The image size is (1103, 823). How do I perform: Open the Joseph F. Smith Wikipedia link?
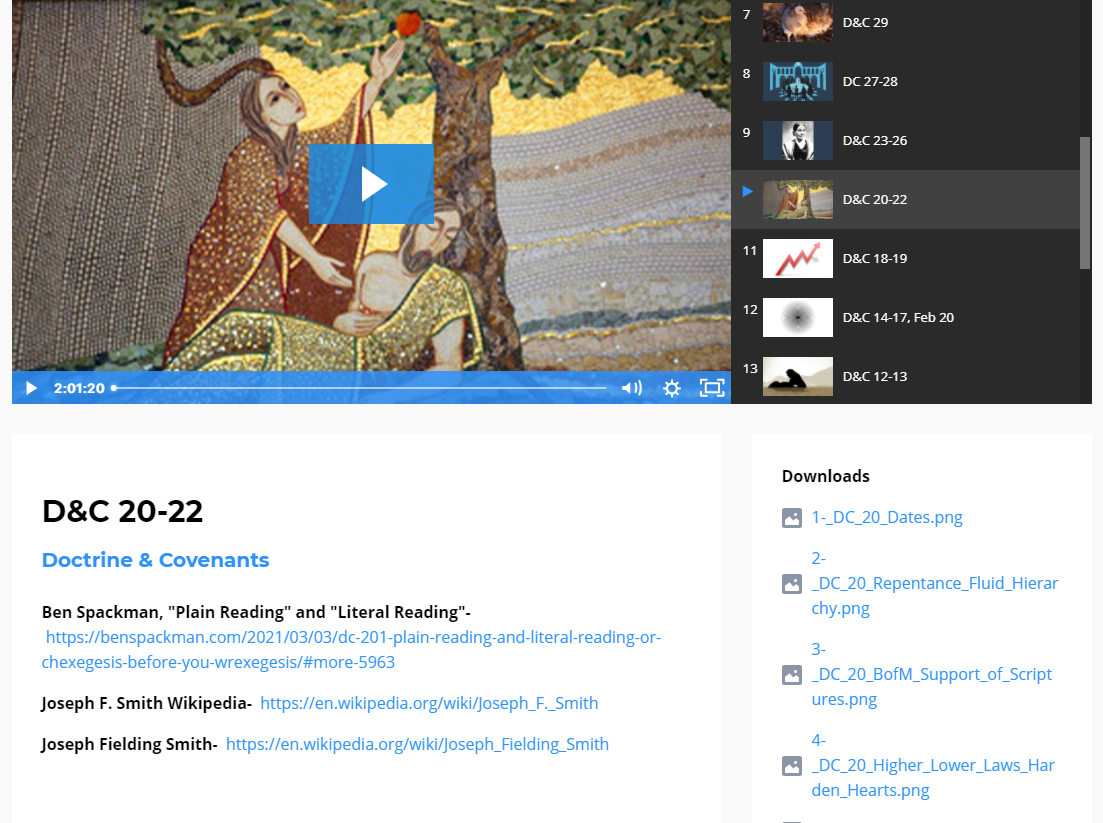point(429,703)
